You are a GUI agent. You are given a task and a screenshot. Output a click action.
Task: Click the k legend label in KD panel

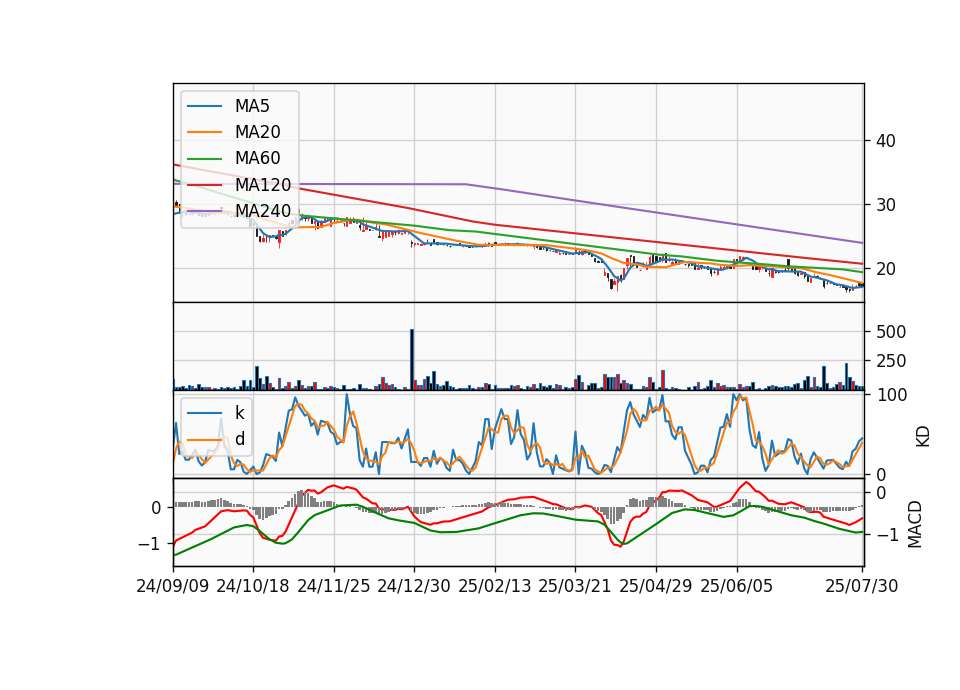[x=239, y=413]
